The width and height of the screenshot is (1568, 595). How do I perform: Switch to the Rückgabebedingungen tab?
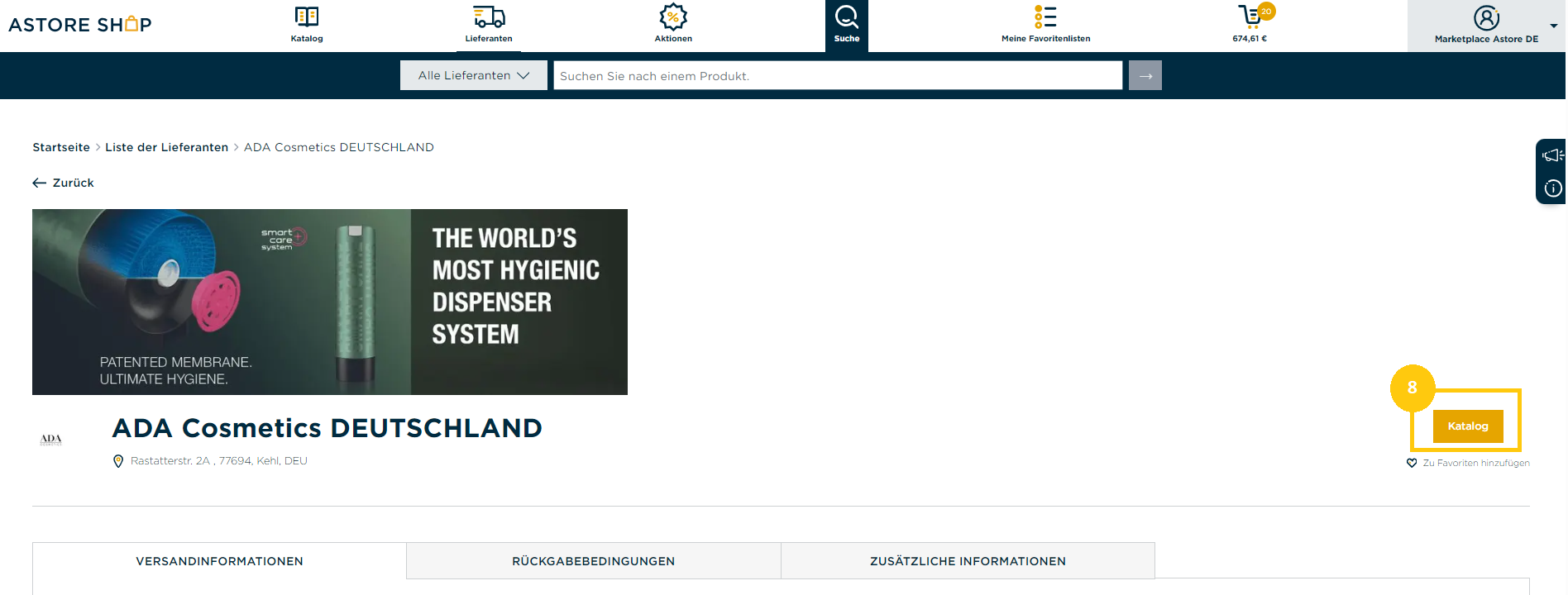pyautogui.click(x=594, y=561)
